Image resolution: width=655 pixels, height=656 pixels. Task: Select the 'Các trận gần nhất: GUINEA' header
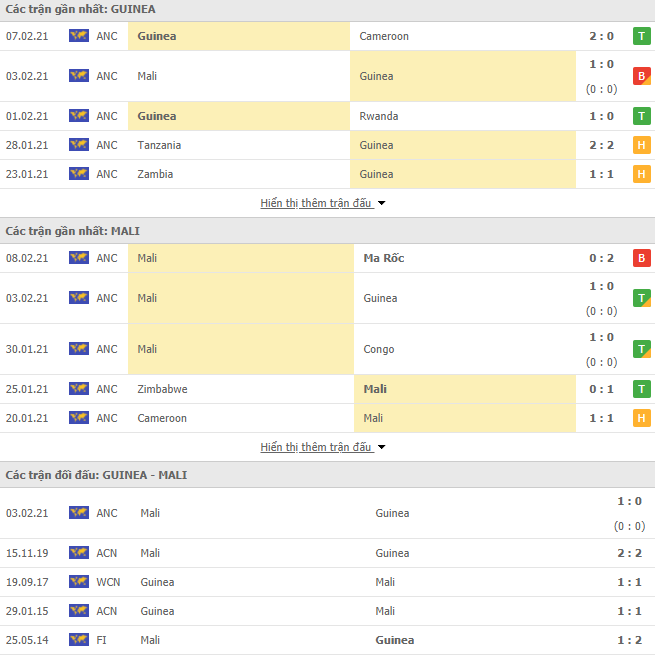[x=81, y=9]
